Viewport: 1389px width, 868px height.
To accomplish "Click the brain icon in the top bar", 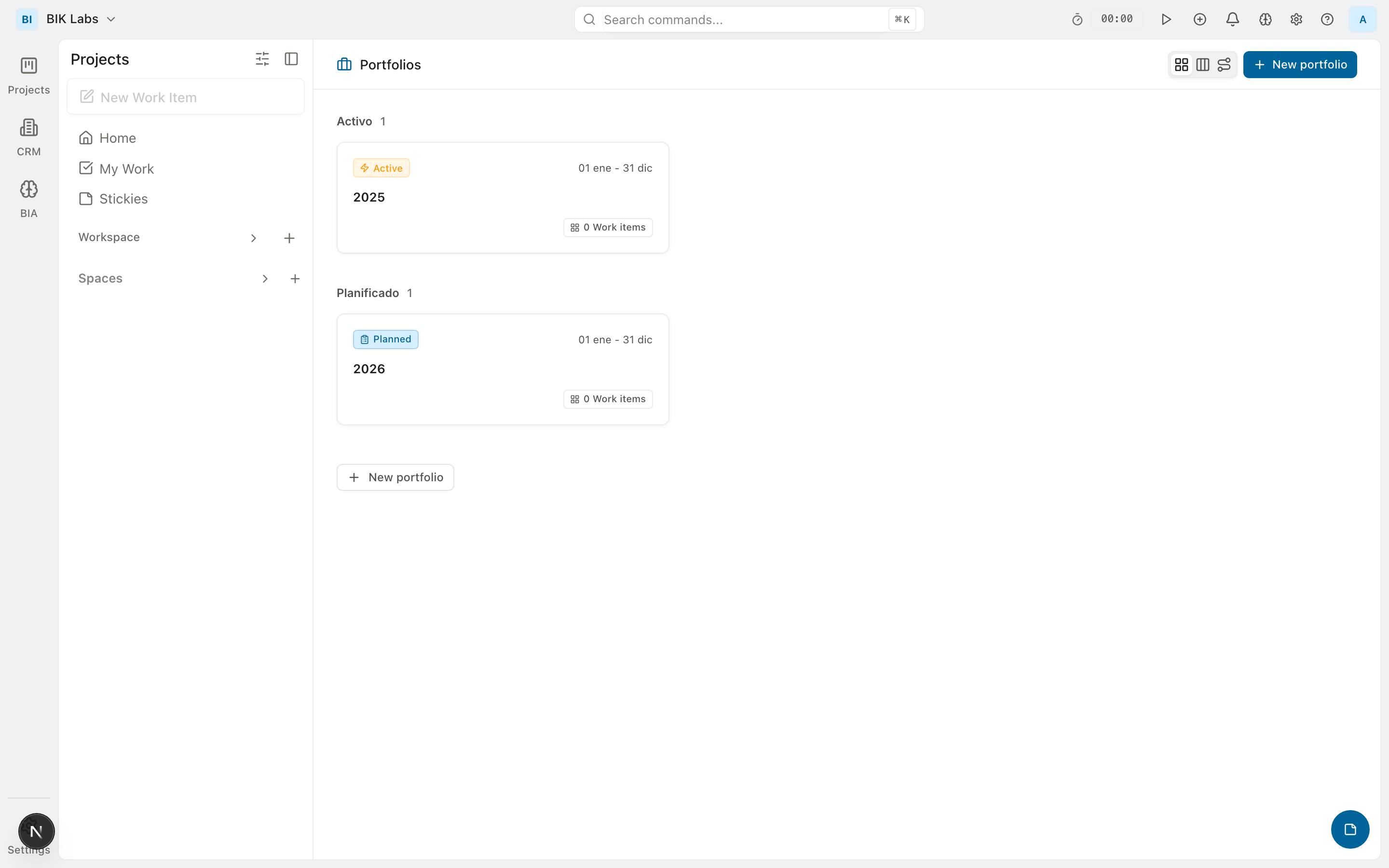I will (1265, 19).
